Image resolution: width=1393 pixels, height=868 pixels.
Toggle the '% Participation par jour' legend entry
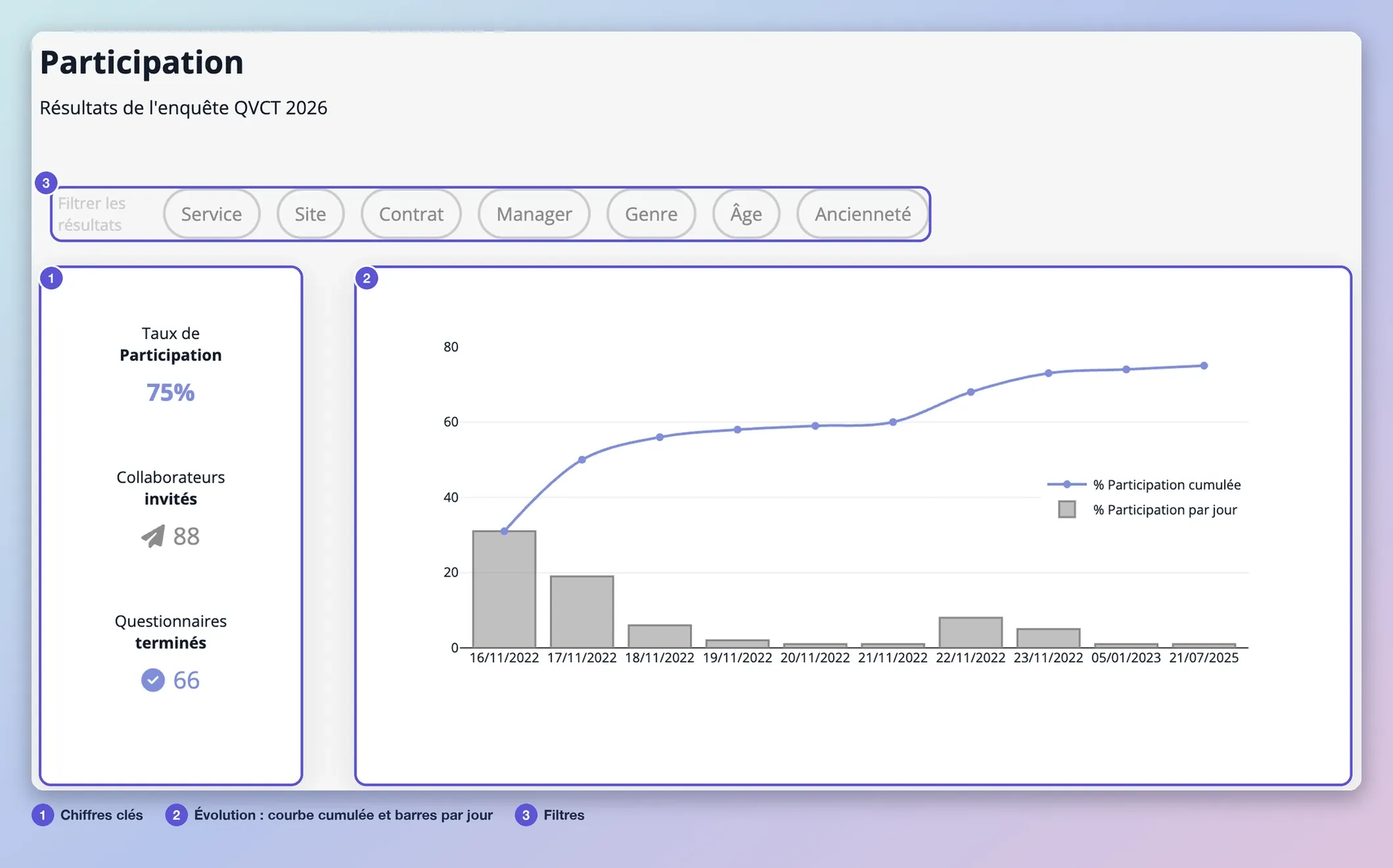(1148, 510)
